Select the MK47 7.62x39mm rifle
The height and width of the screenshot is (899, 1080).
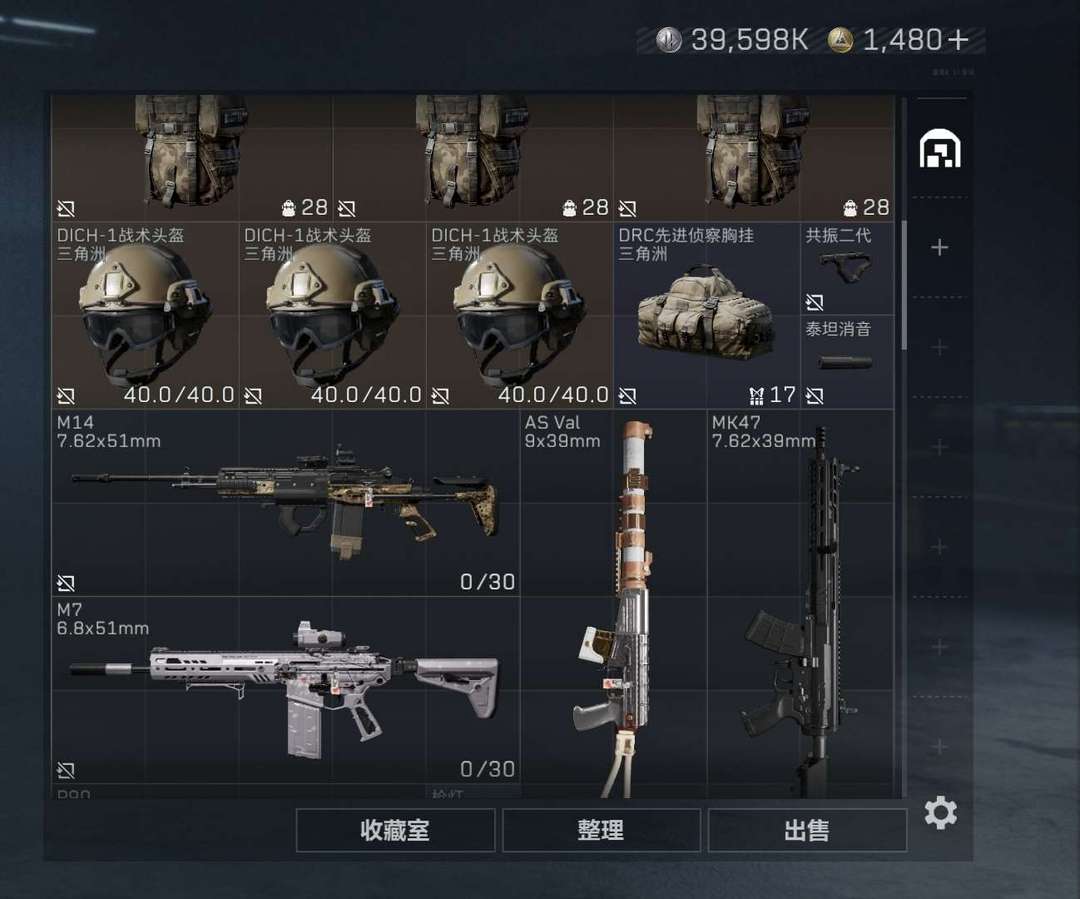coord(801,603)
